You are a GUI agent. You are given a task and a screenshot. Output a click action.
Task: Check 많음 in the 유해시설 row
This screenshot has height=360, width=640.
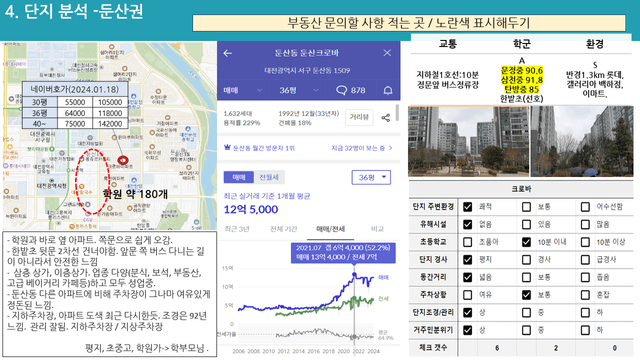click(585, 224)
